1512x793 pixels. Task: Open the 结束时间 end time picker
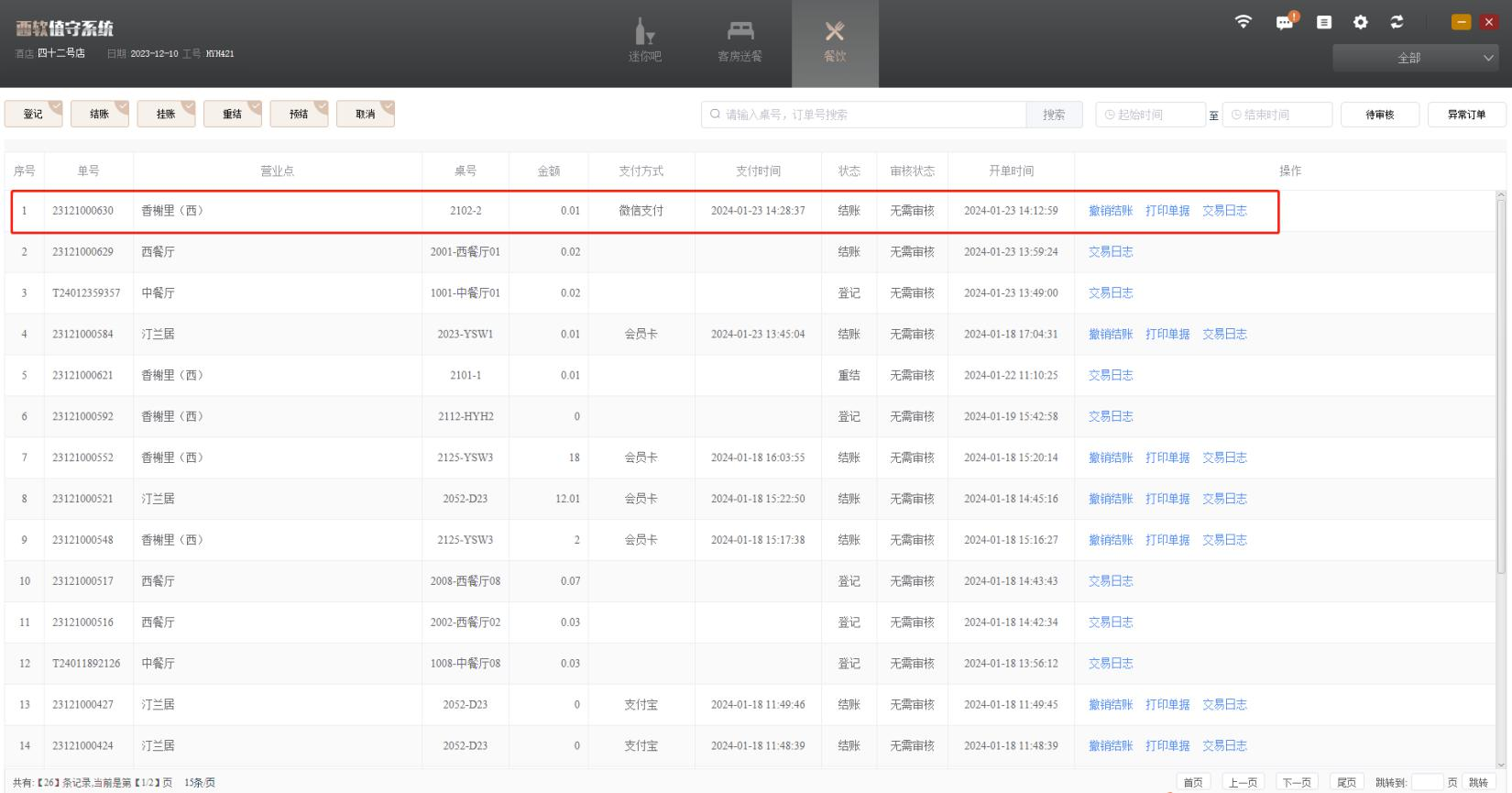coord(1276,115)
